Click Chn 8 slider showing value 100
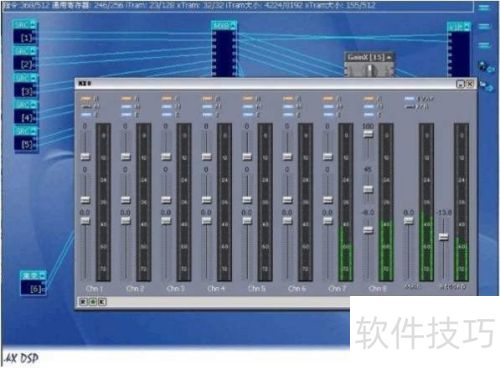 point(368,134)
